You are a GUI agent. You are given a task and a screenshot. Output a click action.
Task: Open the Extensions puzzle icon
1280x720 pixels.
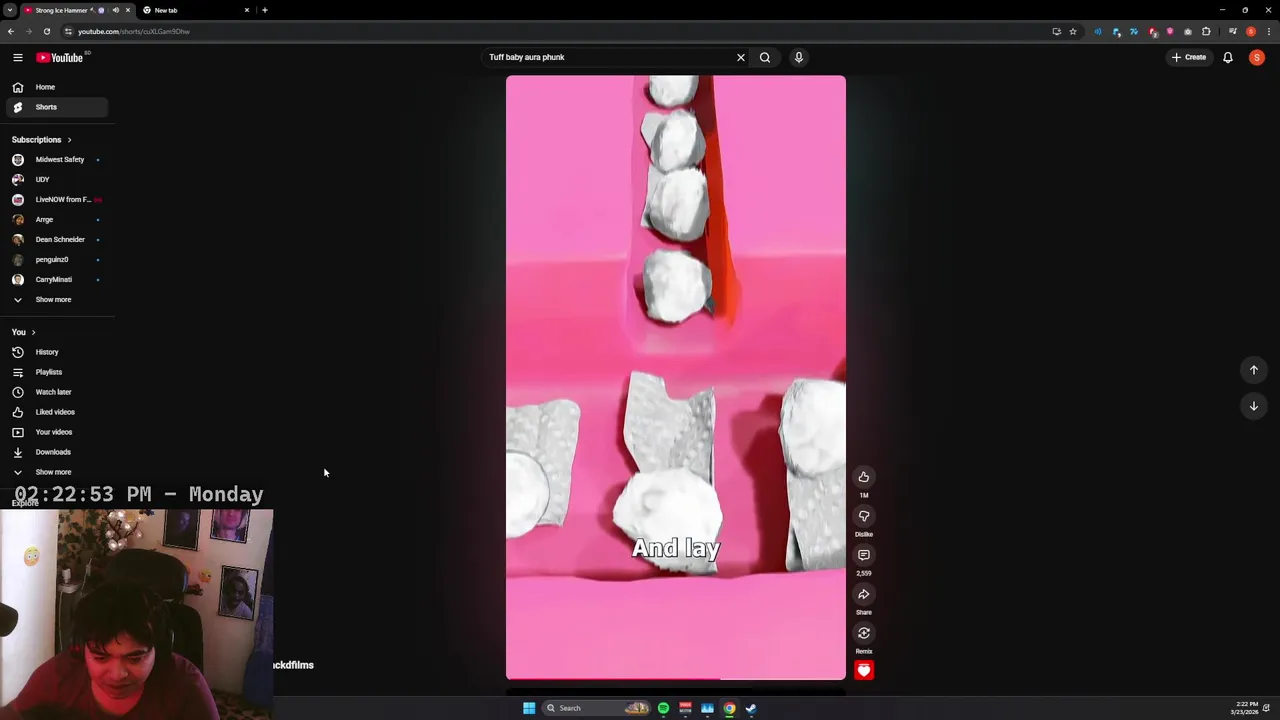click(1206, 31)
